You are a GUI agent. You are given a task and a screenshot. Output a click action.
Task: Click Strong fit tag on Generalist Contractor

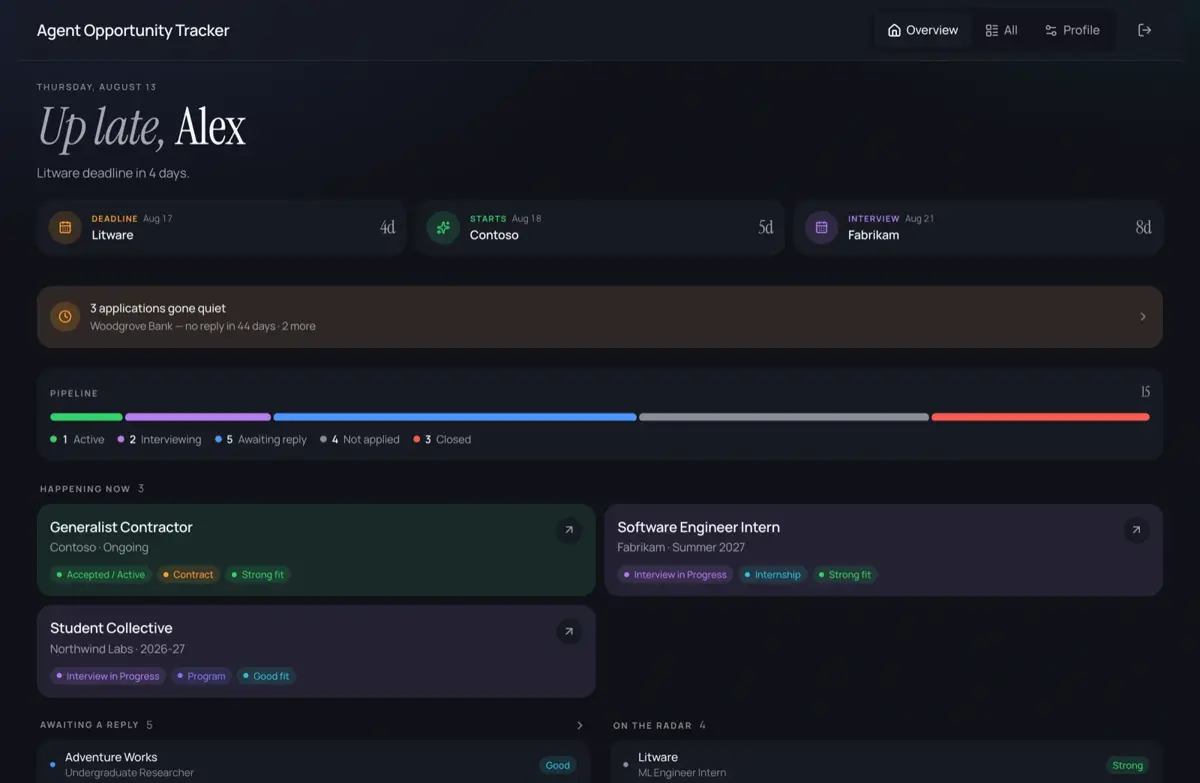click(x=257, y=575)
